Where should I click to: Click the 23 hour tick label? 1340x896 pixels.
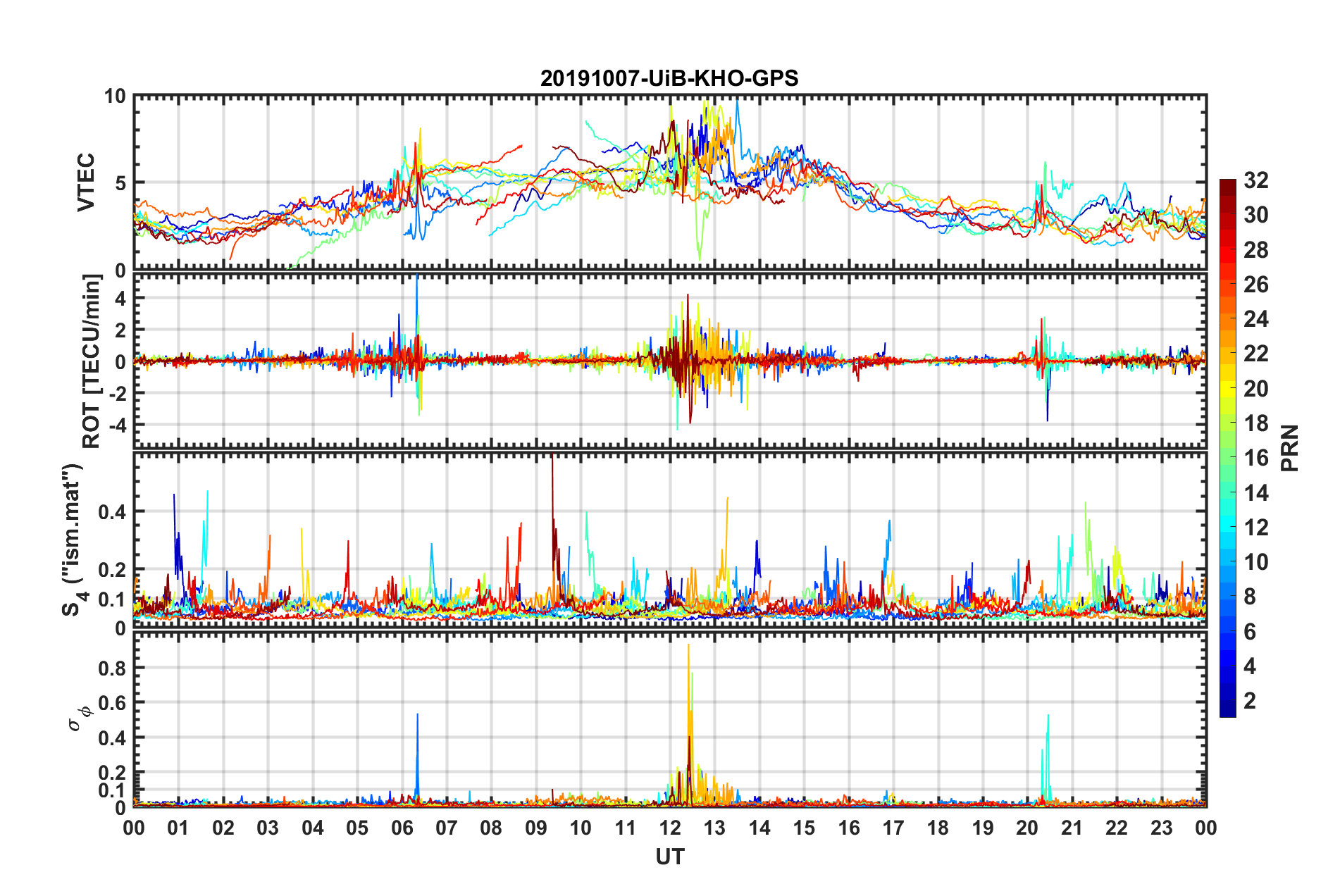tap(1162, 828)
